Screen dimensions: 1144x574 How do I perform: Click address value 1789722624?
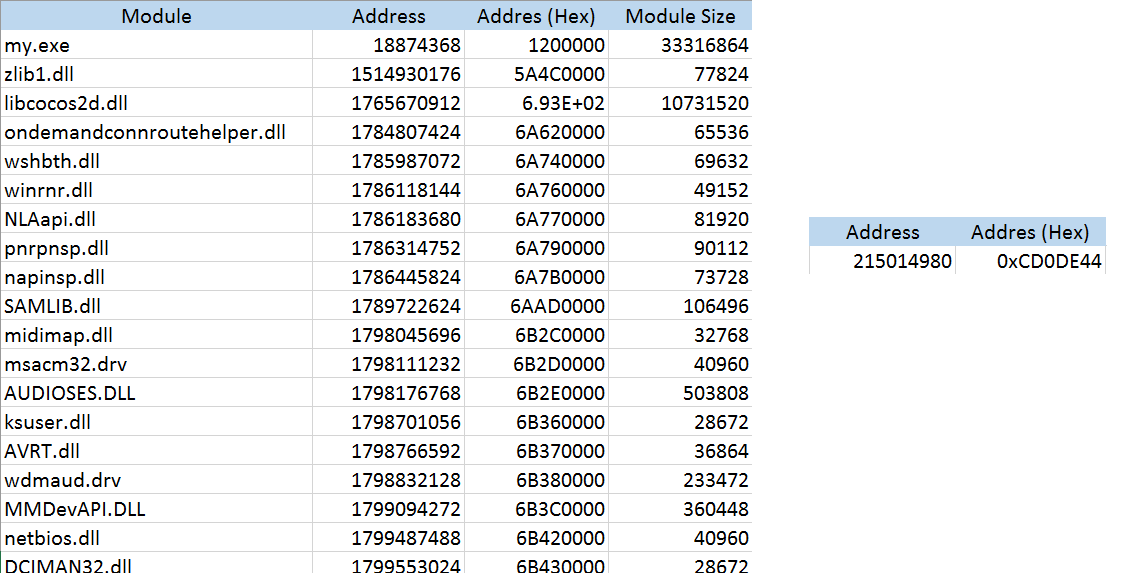click(x=388, y=306)
